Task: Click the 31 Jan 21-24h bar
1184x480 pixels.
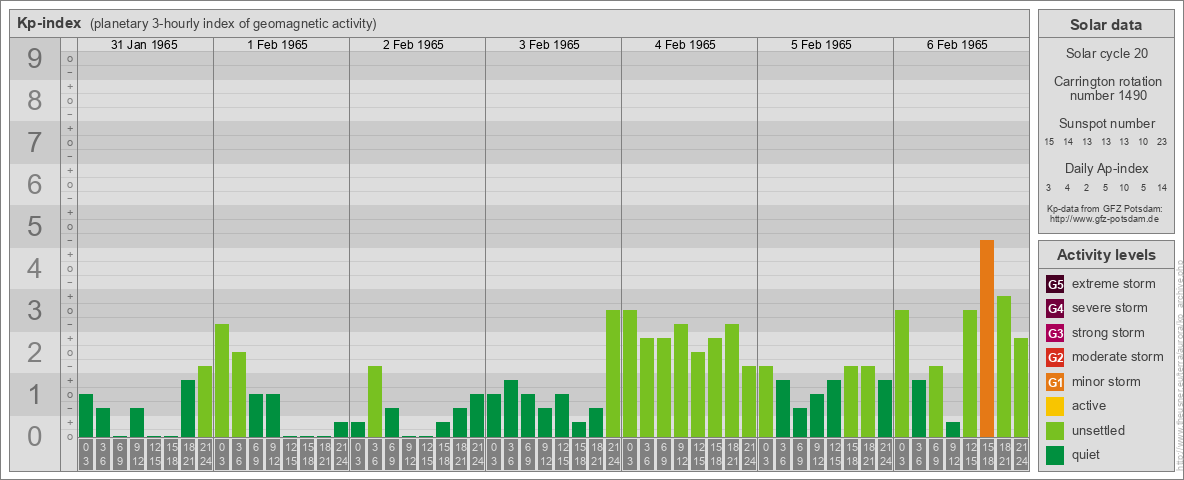Action: (x=205, y=402)
